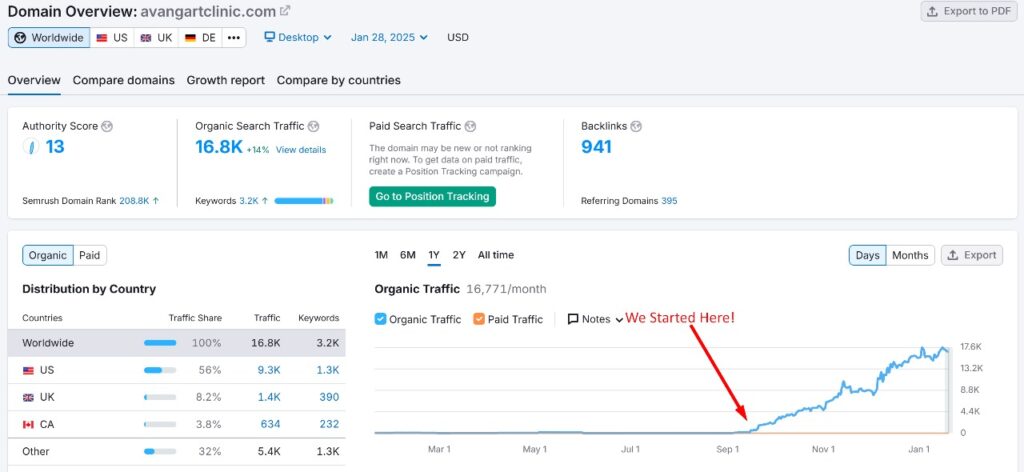The image size is (1024, 472).
Task: Select the DE flag country filter
Action: click(x=200, y=37)
